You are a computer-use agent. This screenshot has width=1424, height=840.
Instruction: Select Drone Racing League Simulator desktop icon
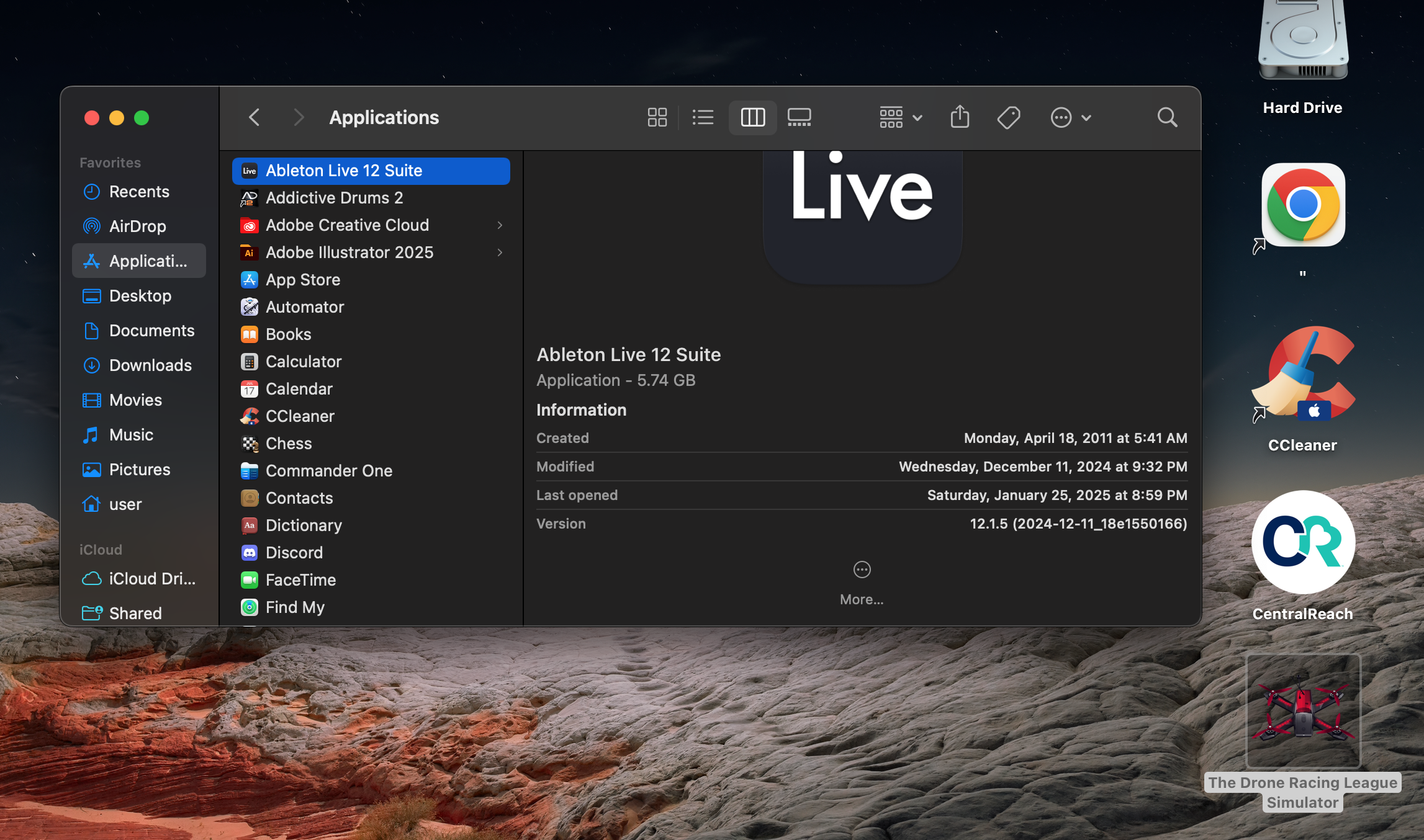pos(1303,711)
